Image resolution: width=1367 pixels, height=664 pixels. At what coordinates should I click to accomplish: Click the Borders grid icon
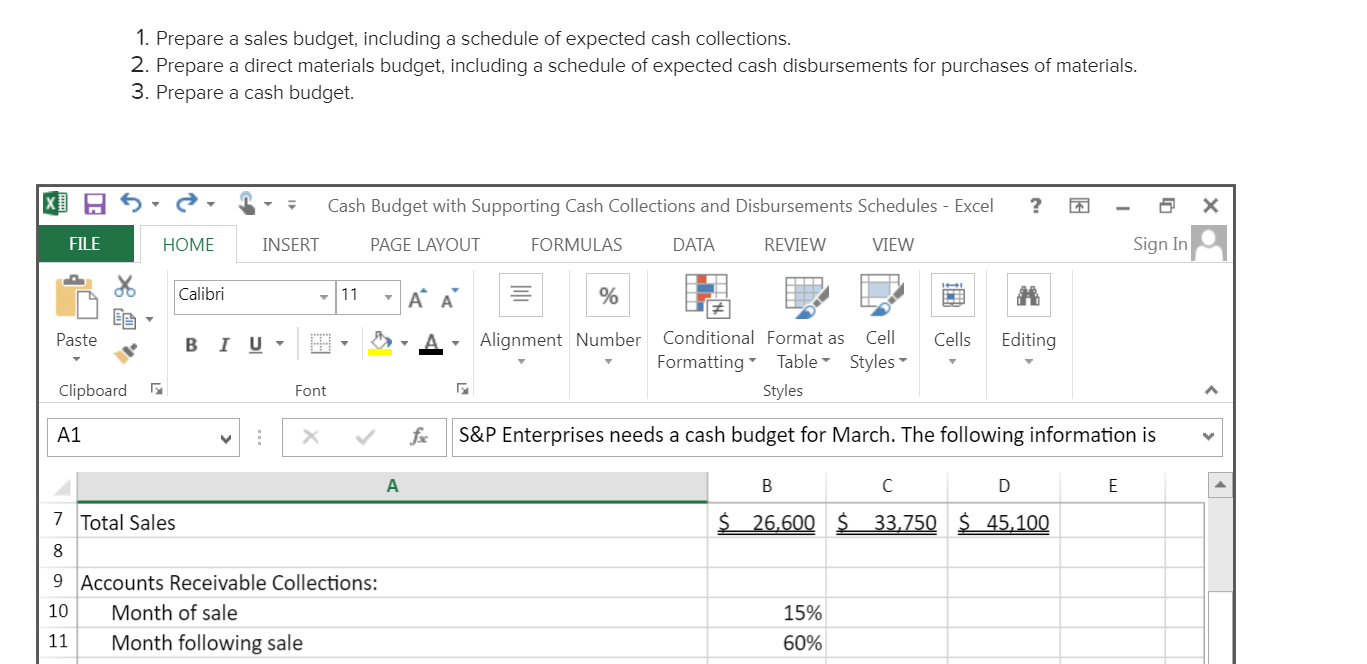[x=320, y=345]
